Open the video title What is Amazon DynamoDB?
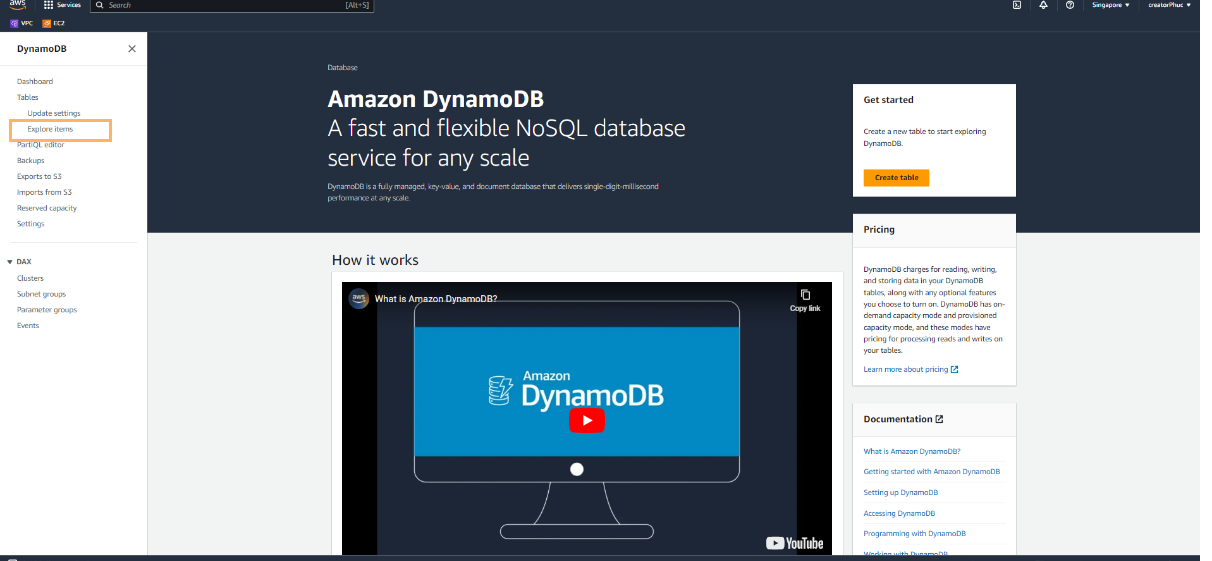 point(436,298)
